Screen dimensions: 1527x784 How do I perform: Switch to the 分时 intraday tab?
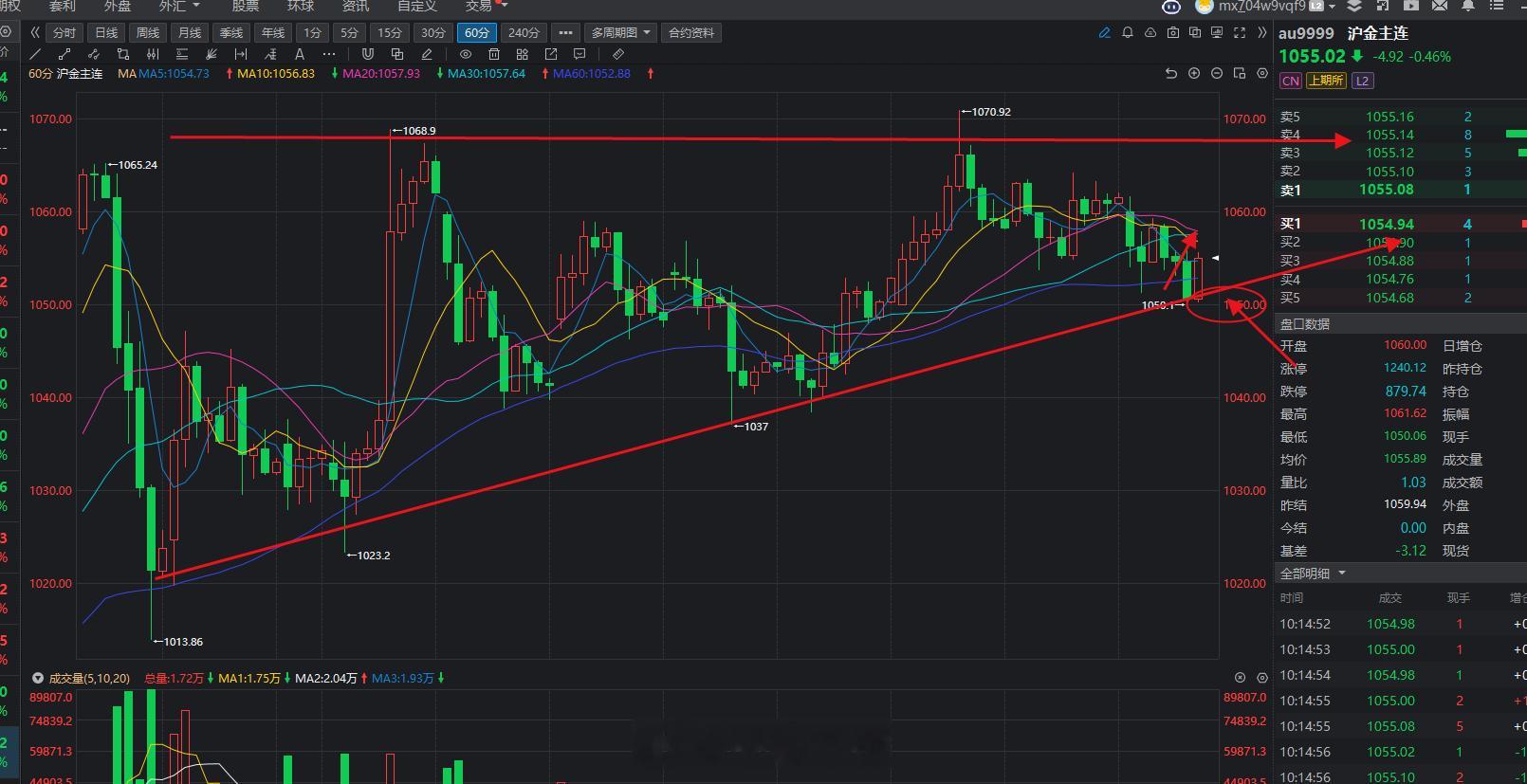click(64, 32)
